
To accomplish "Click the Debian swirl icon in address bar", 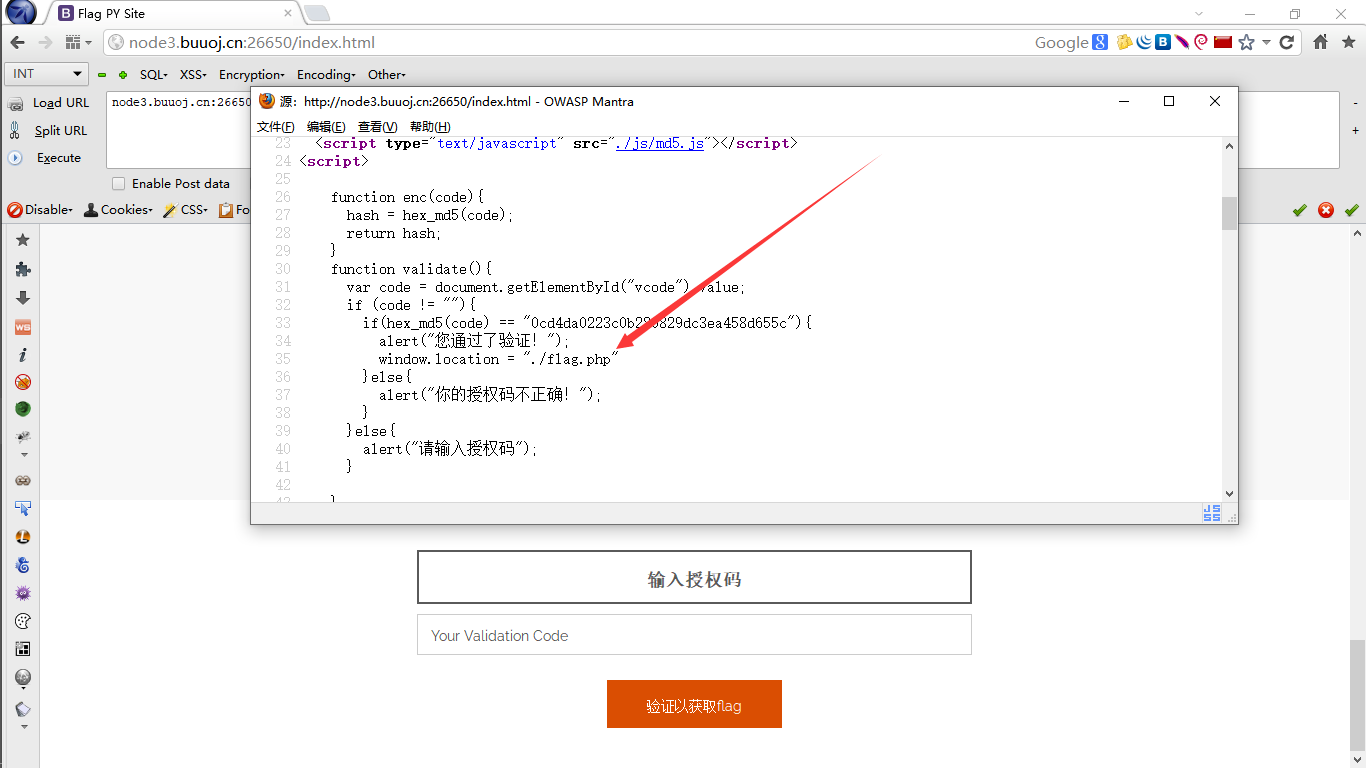I will coord(1201,42).
